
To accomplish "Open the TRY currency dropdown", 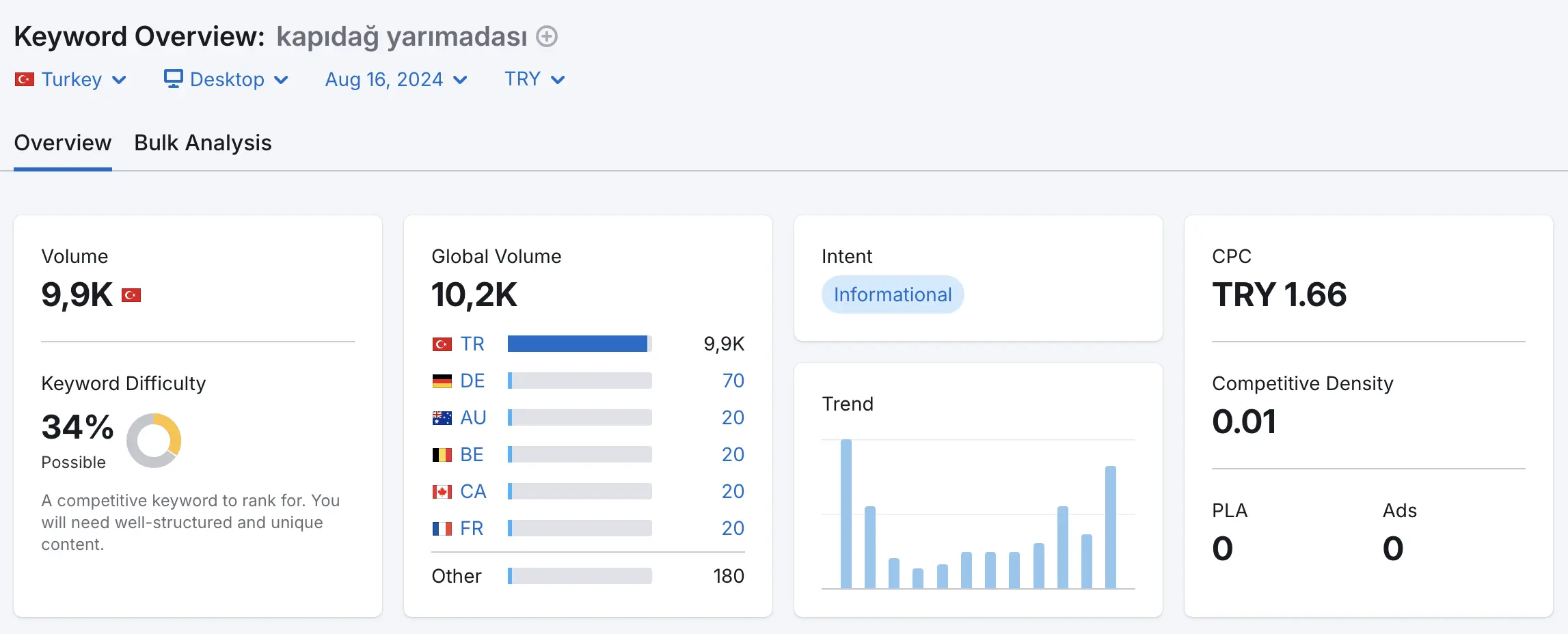I will coord(535,80).
